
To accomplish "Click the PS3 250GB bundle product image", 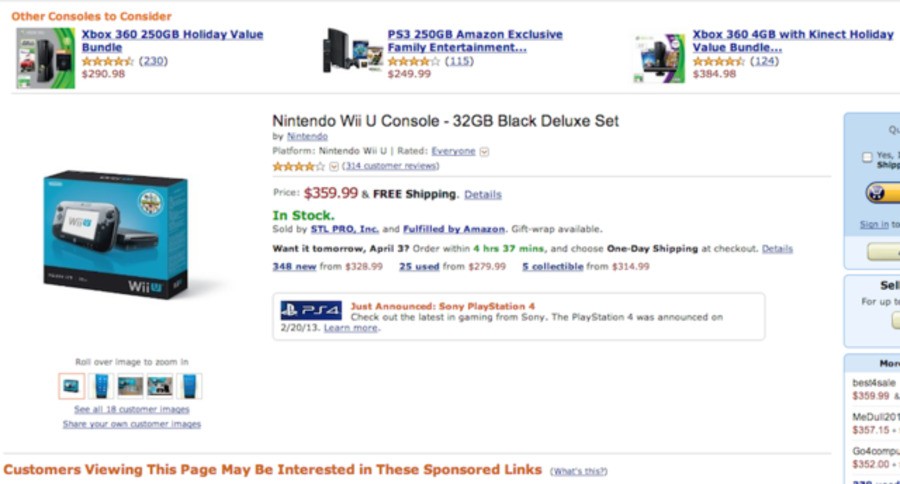I will 353,54.
